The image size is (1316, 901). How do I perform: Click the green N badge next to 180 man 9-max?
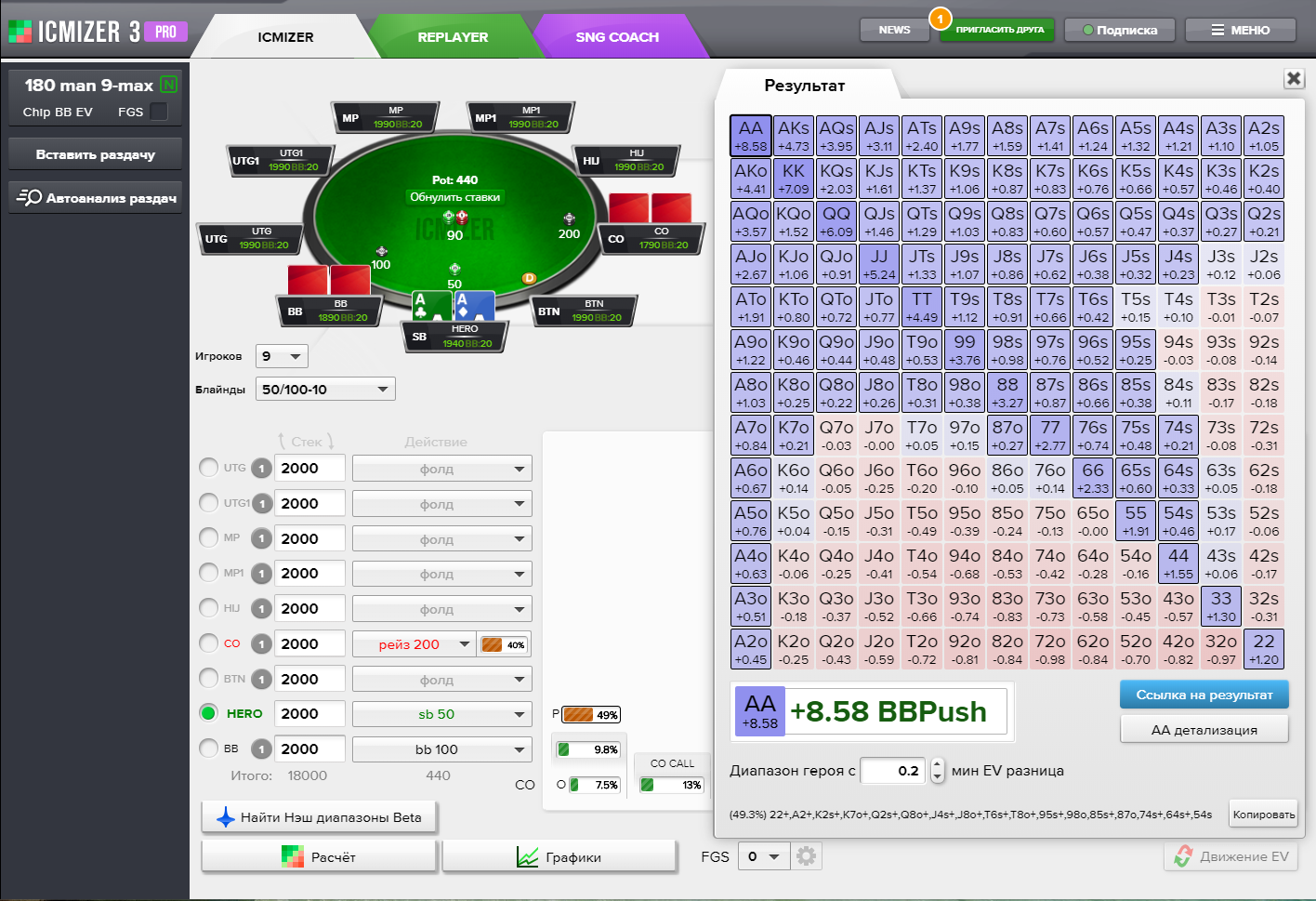click(168, 85)
